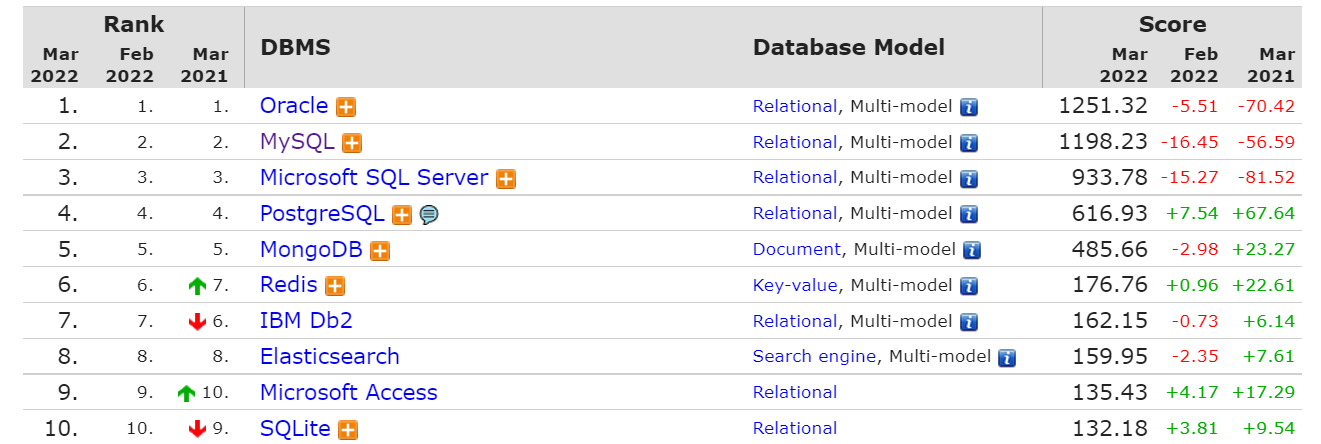The height and width of the screenshot is (444, 1321).
Task: Click the Document database model link
Action: pos(797,249)
